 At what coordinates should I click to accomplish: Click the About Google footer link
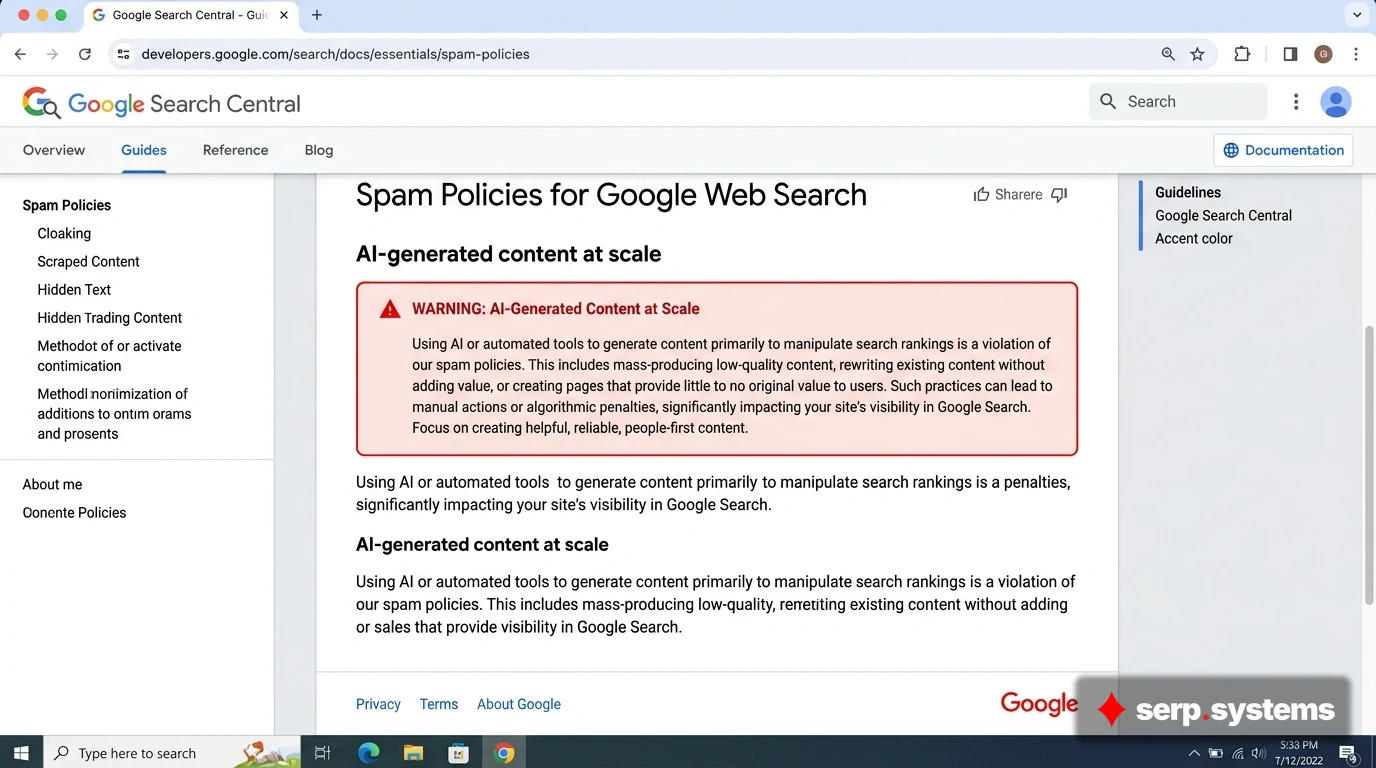(519, 704)
